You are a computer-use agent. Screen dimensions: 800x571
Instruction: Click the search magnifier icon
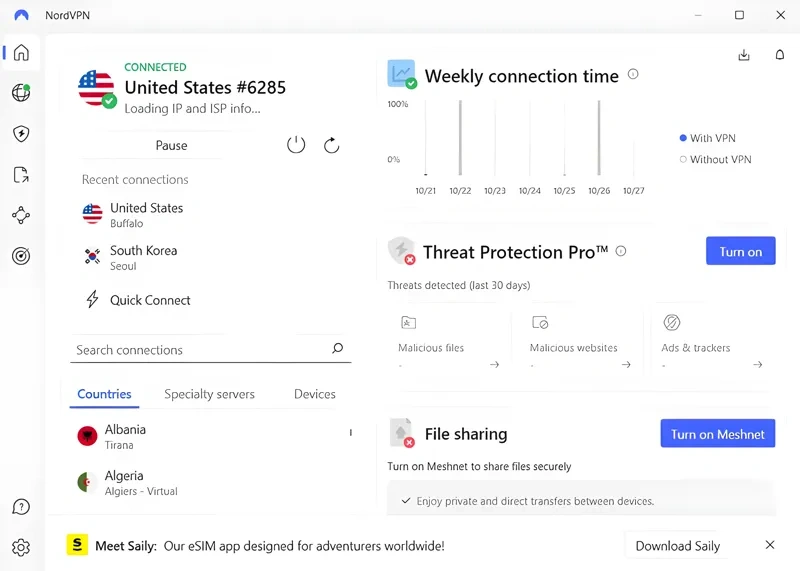click(337, 349)
